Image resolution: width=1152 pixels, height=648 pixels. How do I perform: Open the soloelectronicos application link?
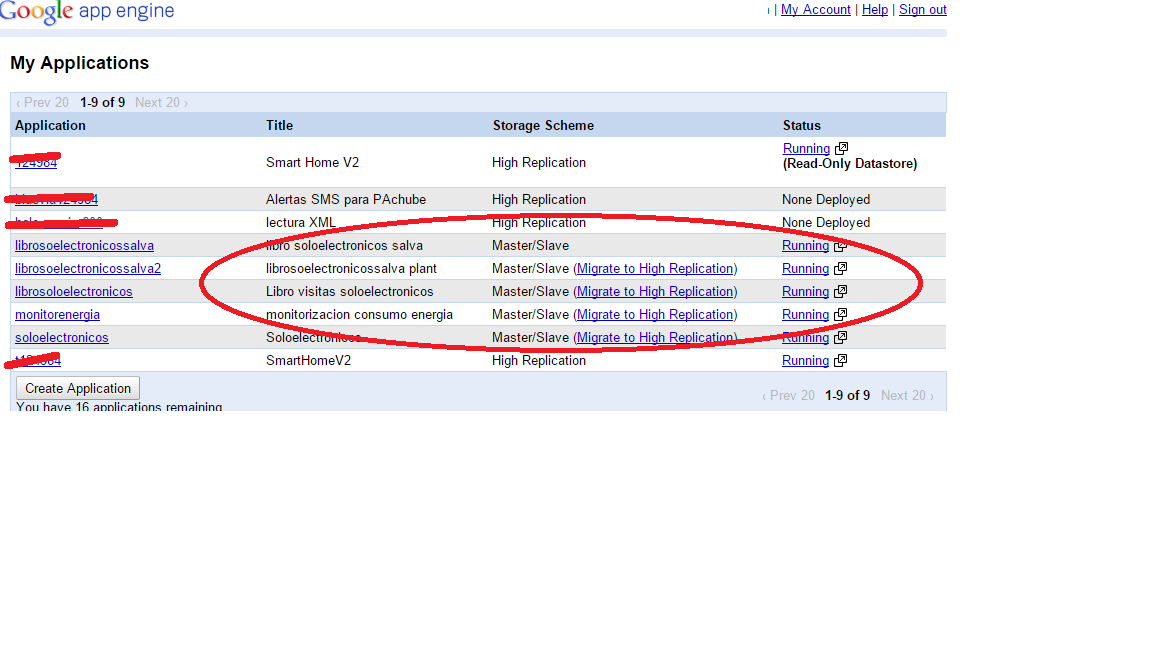(61, 338)
